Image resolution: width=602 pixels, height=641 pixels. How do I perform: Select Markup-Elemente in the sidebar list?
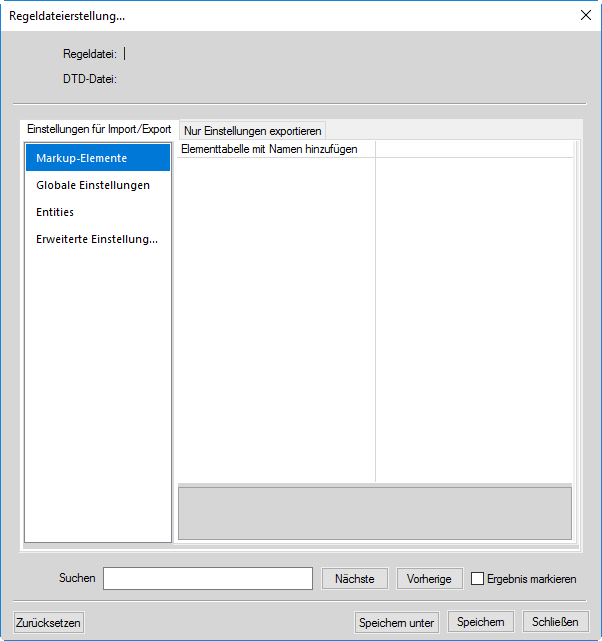[98, 158]
